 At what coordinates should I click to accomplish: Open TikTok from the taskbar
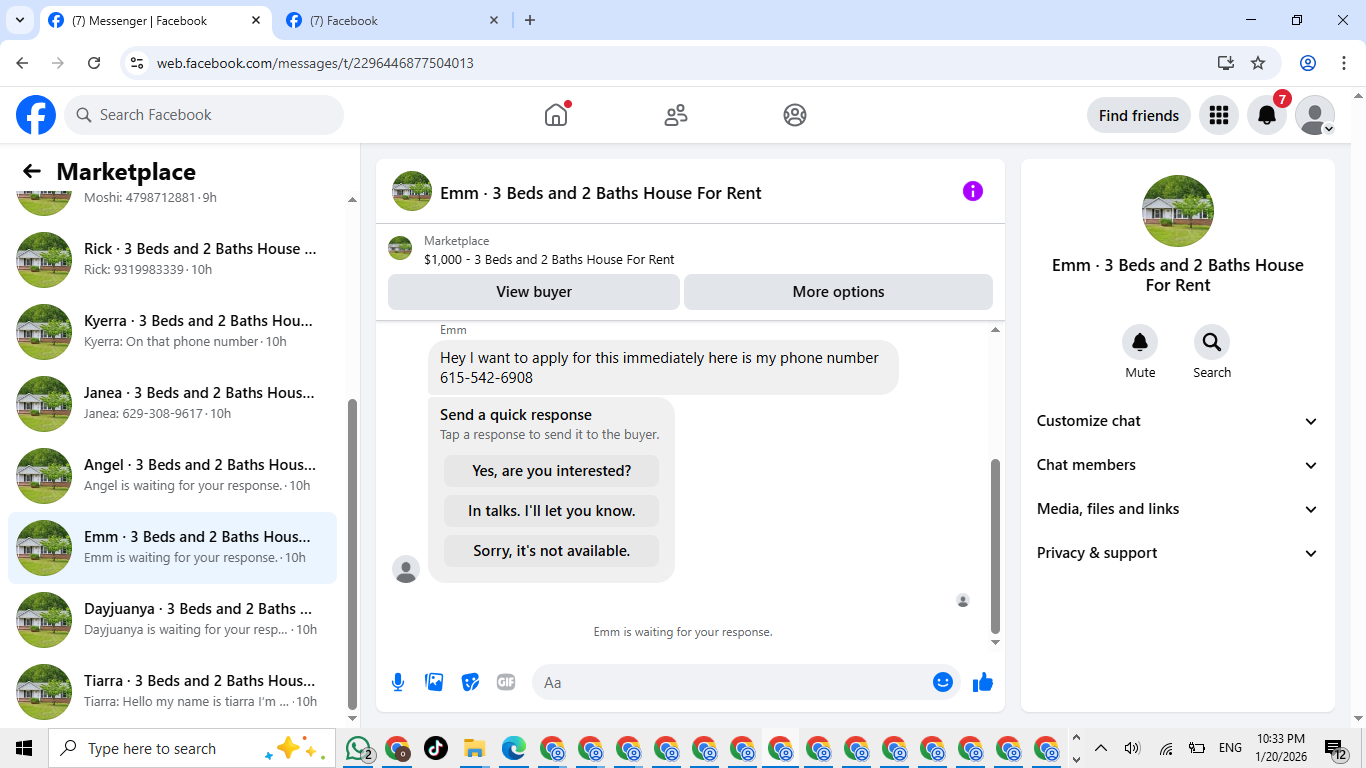436,748
